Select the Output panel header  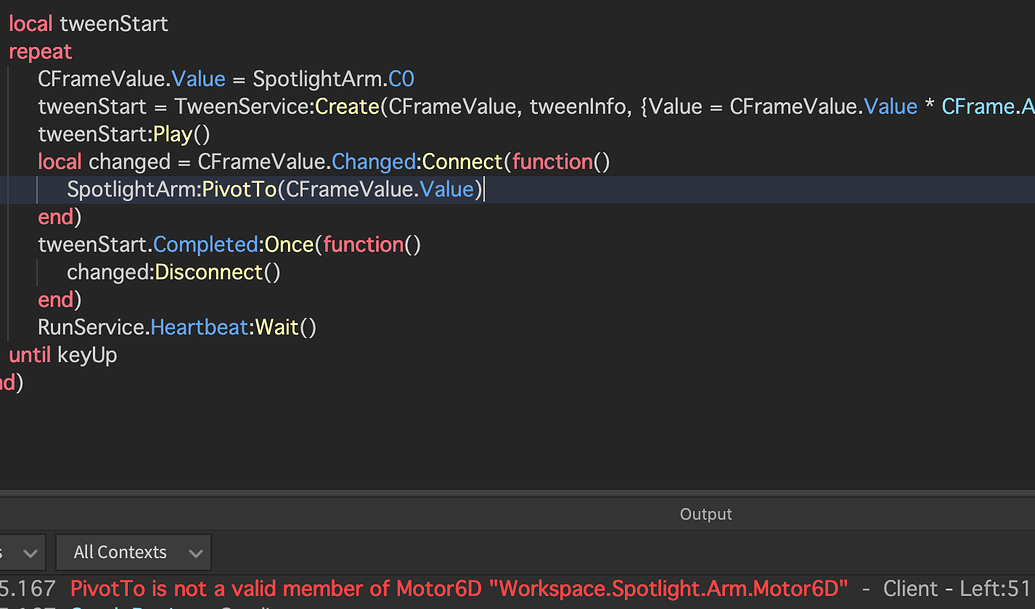pos(705,514)
